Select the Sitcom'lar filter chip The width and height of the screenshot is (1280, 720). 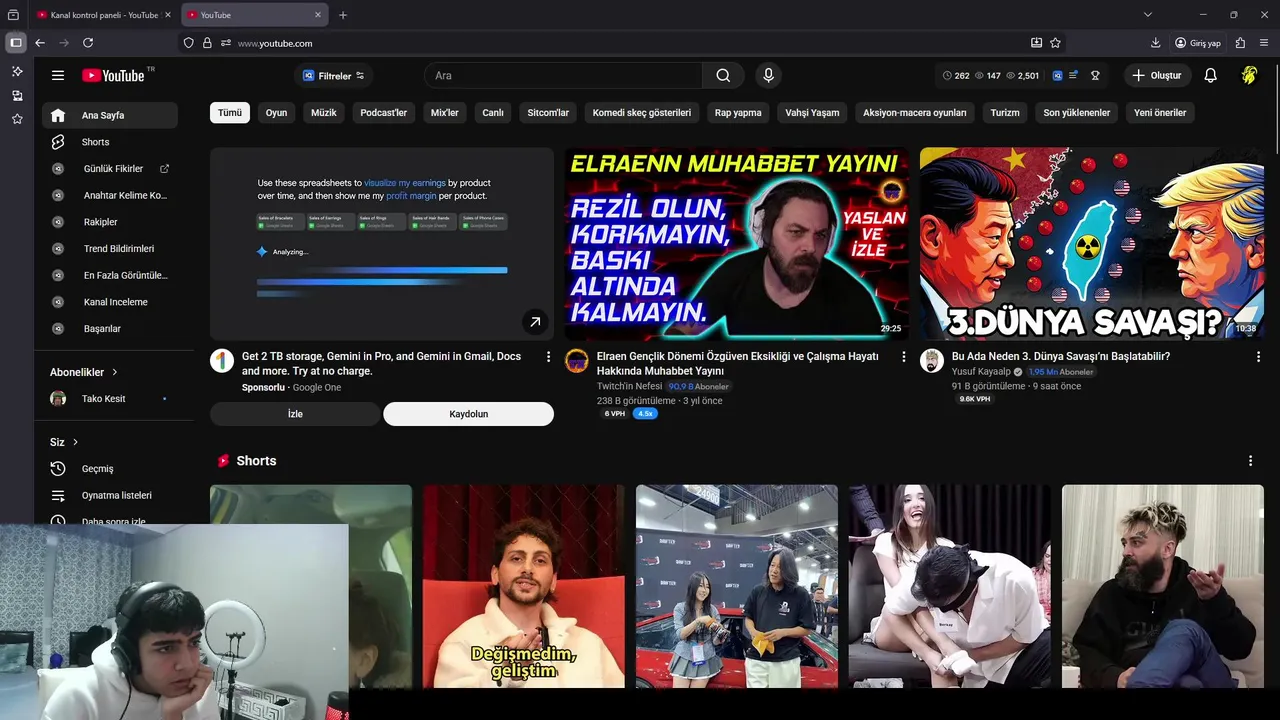tap(548, 113)
